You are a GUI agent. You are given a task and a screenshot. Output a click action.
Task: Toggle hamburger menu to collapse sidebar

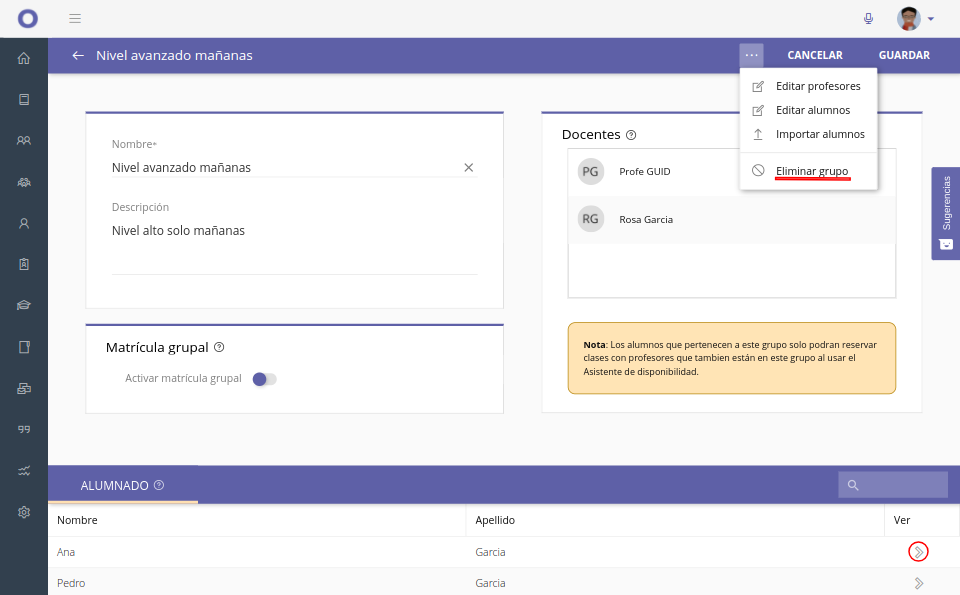point(75,19)
